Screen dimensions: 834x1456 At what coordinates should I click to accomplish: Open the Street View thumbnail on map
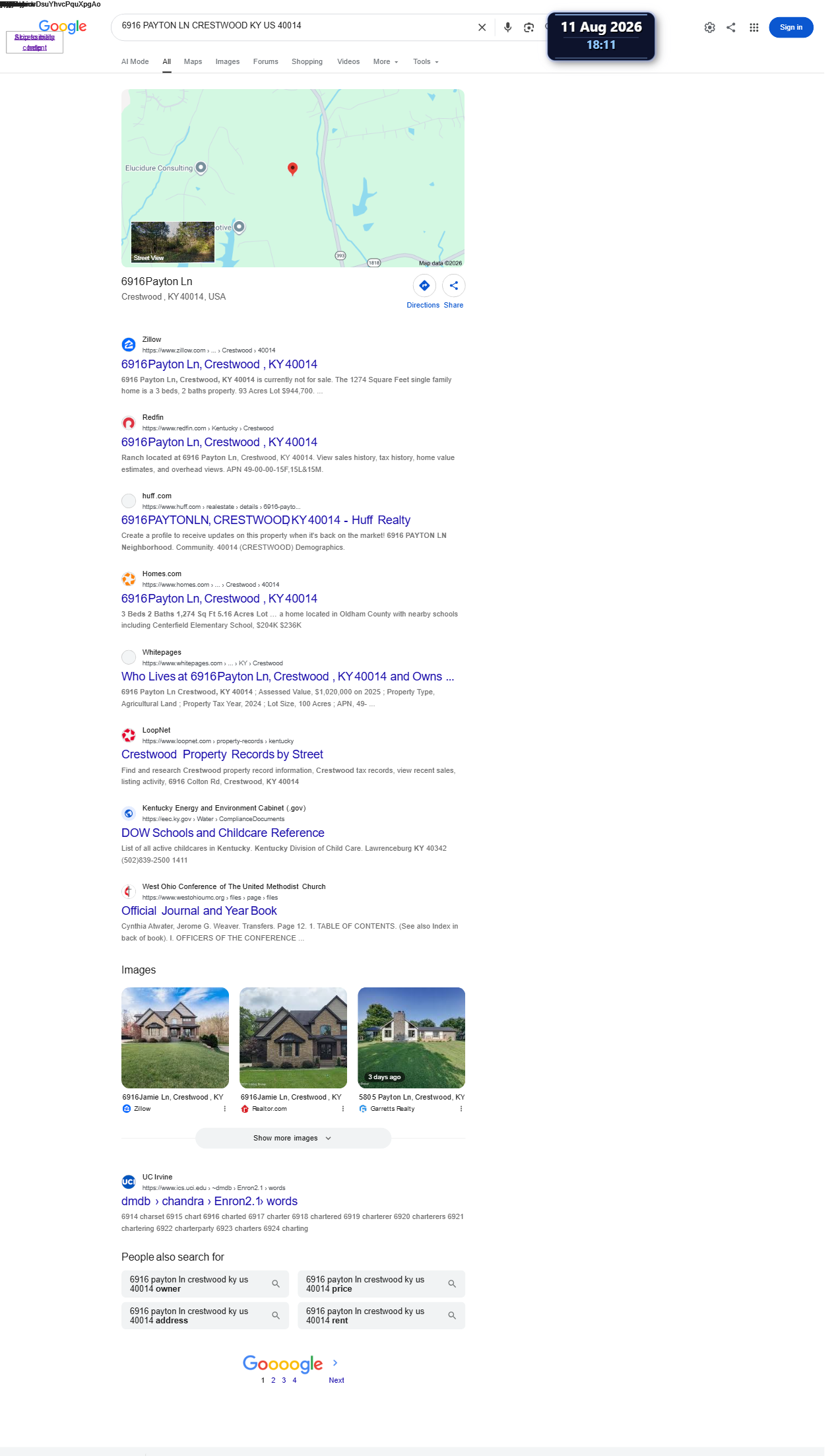[173, 242]
